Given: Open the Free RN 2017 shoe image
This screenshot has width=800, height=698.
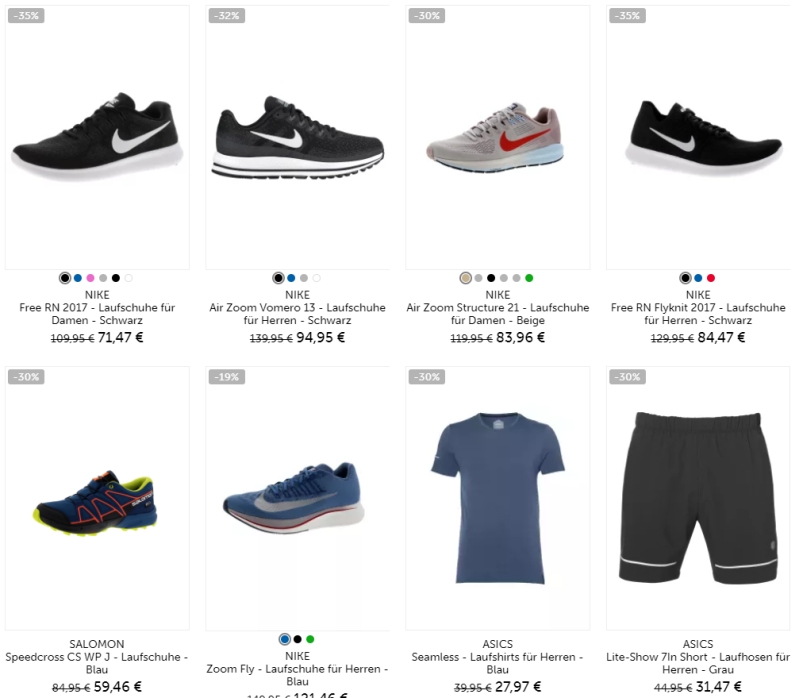Looking at the screenshot, I should coord(97,137).
